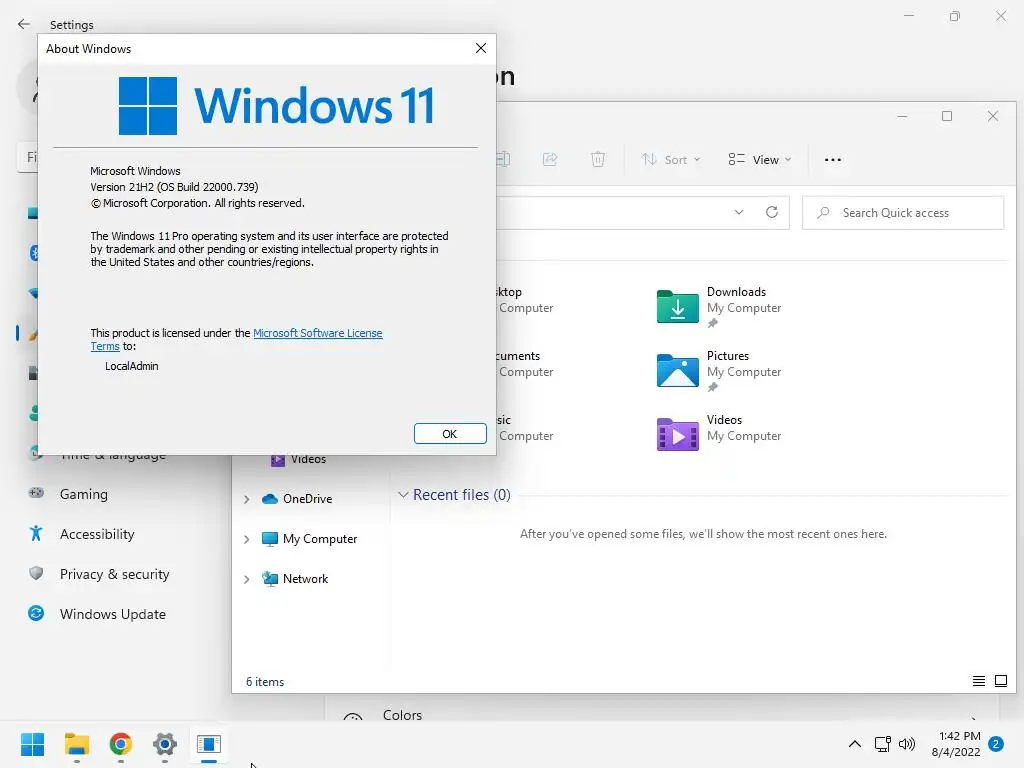This screenshot has width=1024, height=768.
Task: Go back in the Settings window
Action: coord(24,24)
